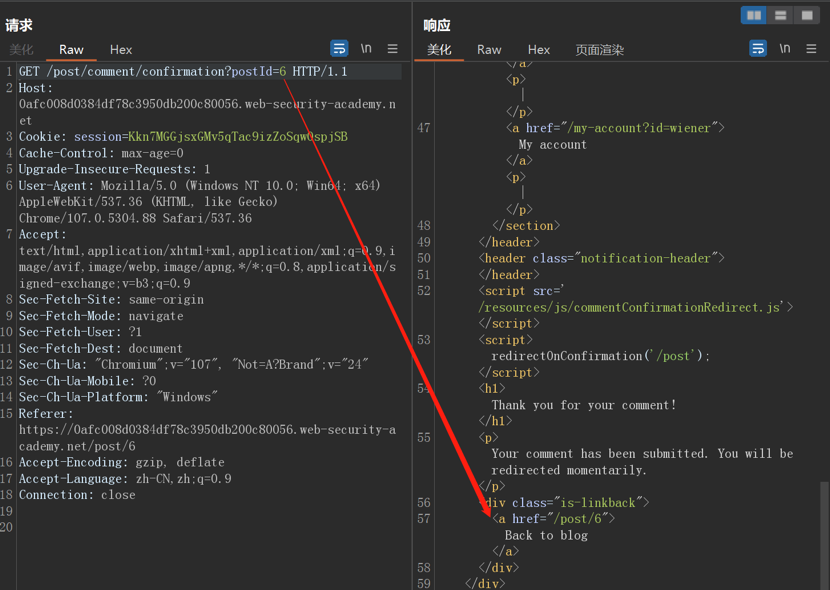Select the request Raw tab
The image size is (830, 590).
[71, 50]
